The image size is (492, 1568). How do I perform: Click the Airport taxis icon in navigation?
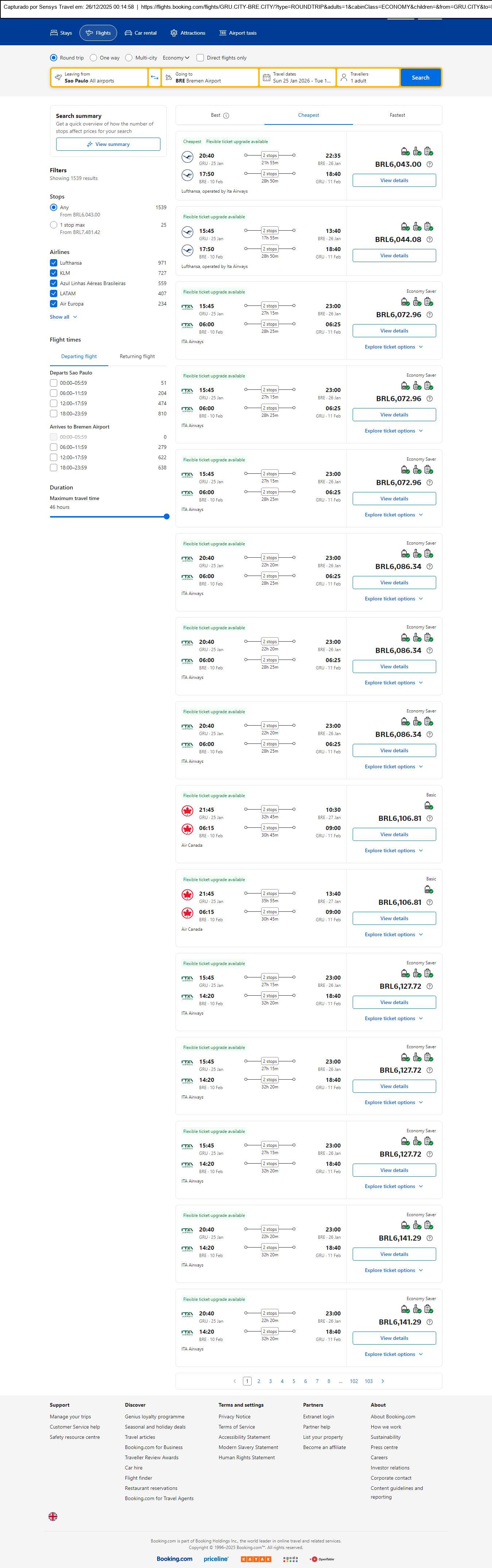click(x=222, y=33)
